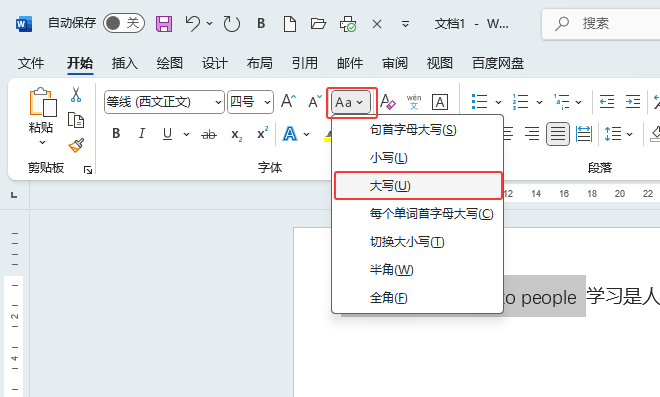Click the decrease indent icon
The height and width of the screenshot is (397, 660).
coord(607,102)
